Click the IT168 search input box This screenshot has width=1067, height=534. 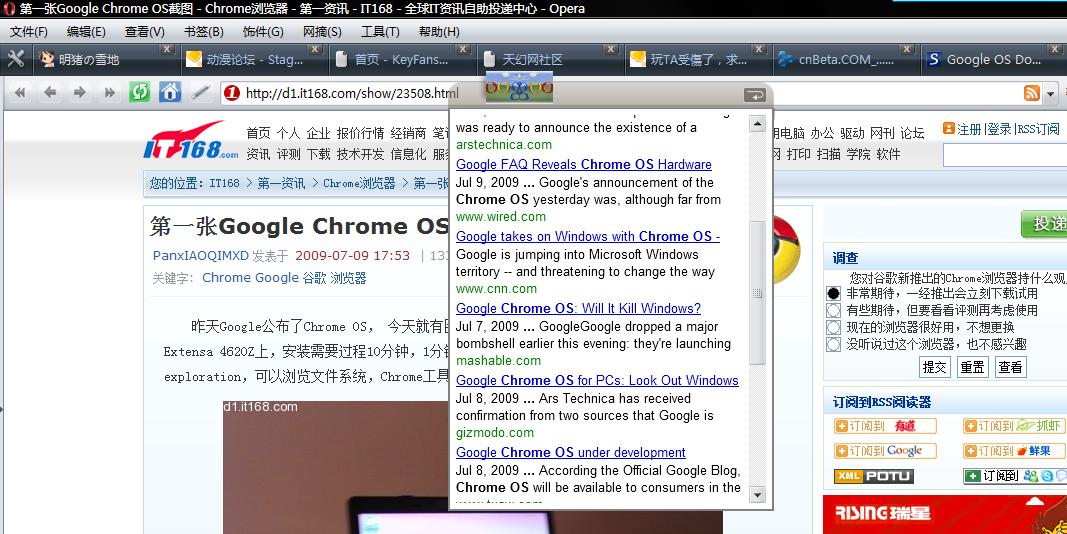click(x=1004, y=156)
